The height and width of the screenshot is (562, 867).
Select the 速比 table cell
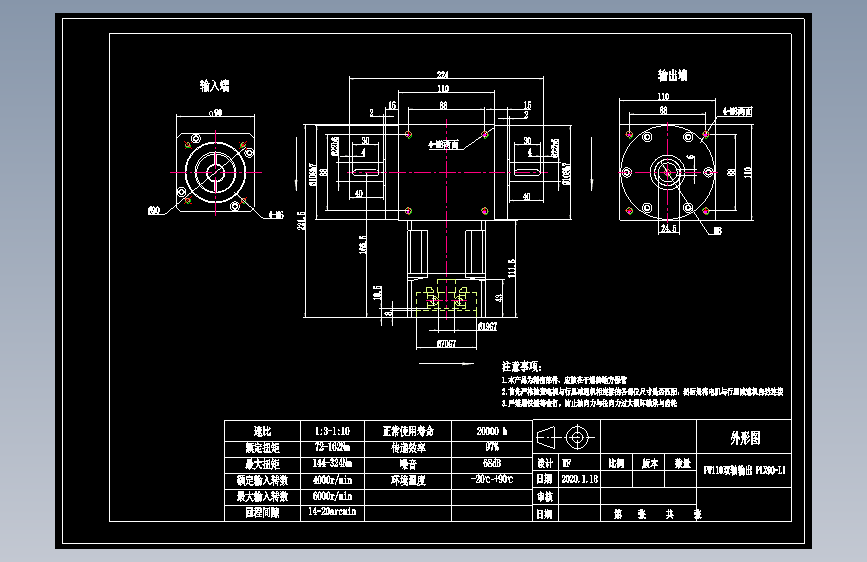(262, 431)
